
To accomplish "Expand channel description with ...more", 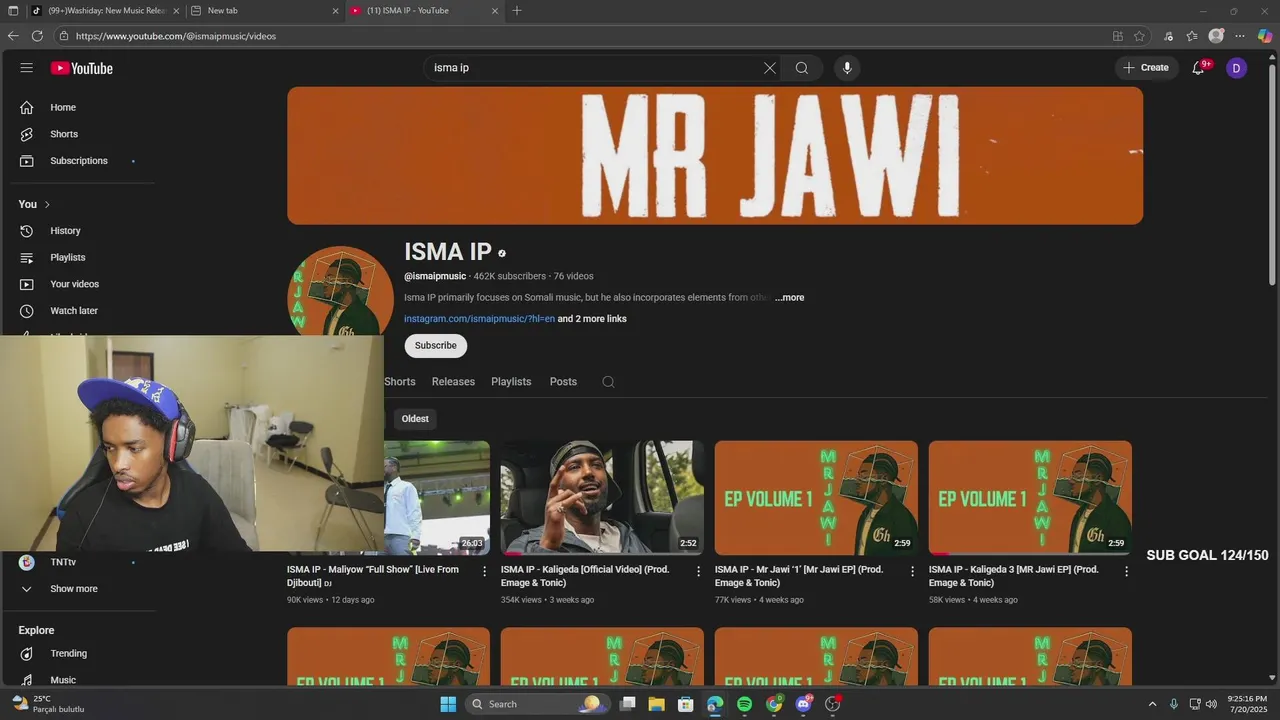I will (789, 298).
